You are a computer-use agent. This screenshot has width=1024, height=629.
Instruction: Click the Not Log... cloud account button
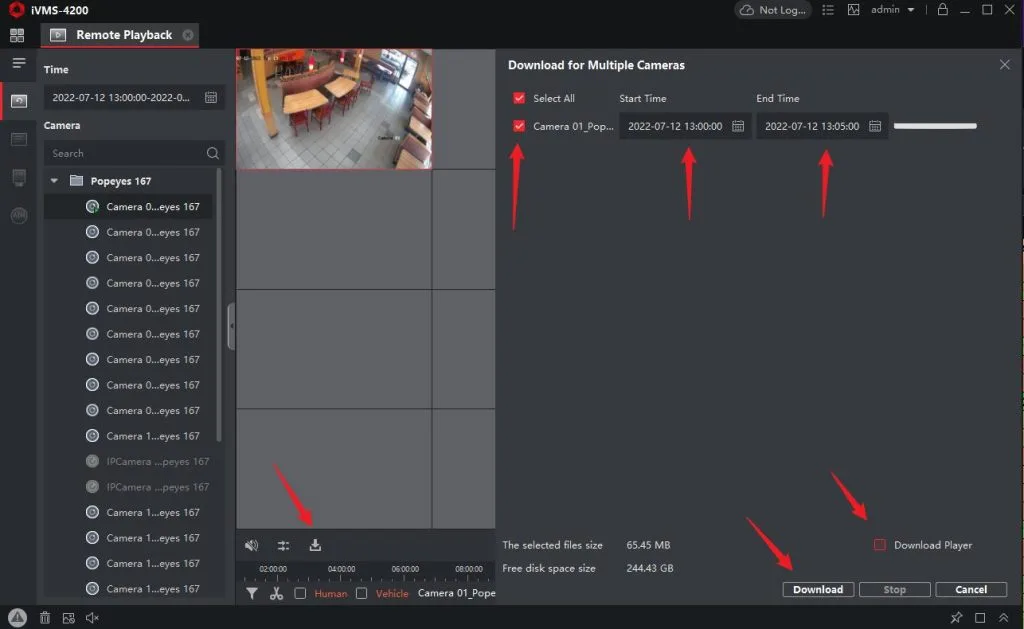point(773,10)
